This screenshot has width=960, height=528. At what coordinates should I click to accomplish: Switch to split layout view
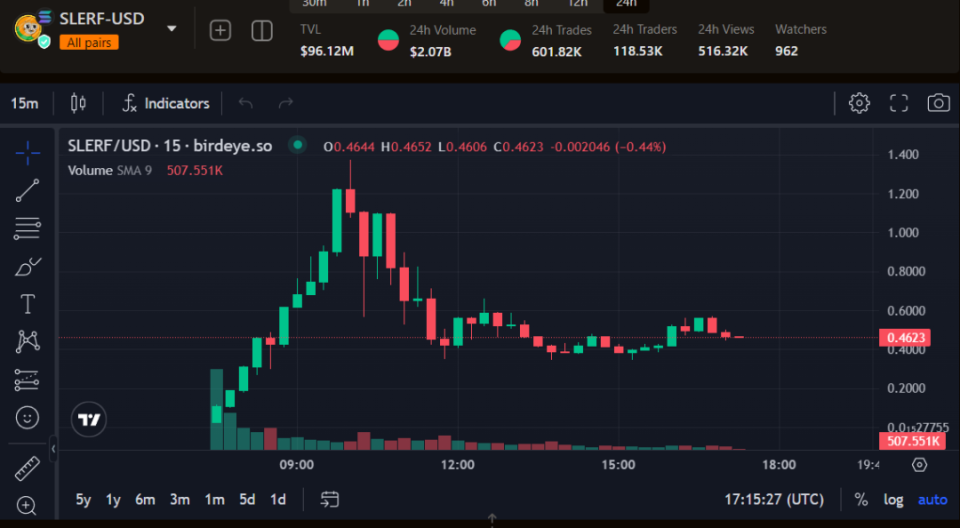(x=262, y=30)
